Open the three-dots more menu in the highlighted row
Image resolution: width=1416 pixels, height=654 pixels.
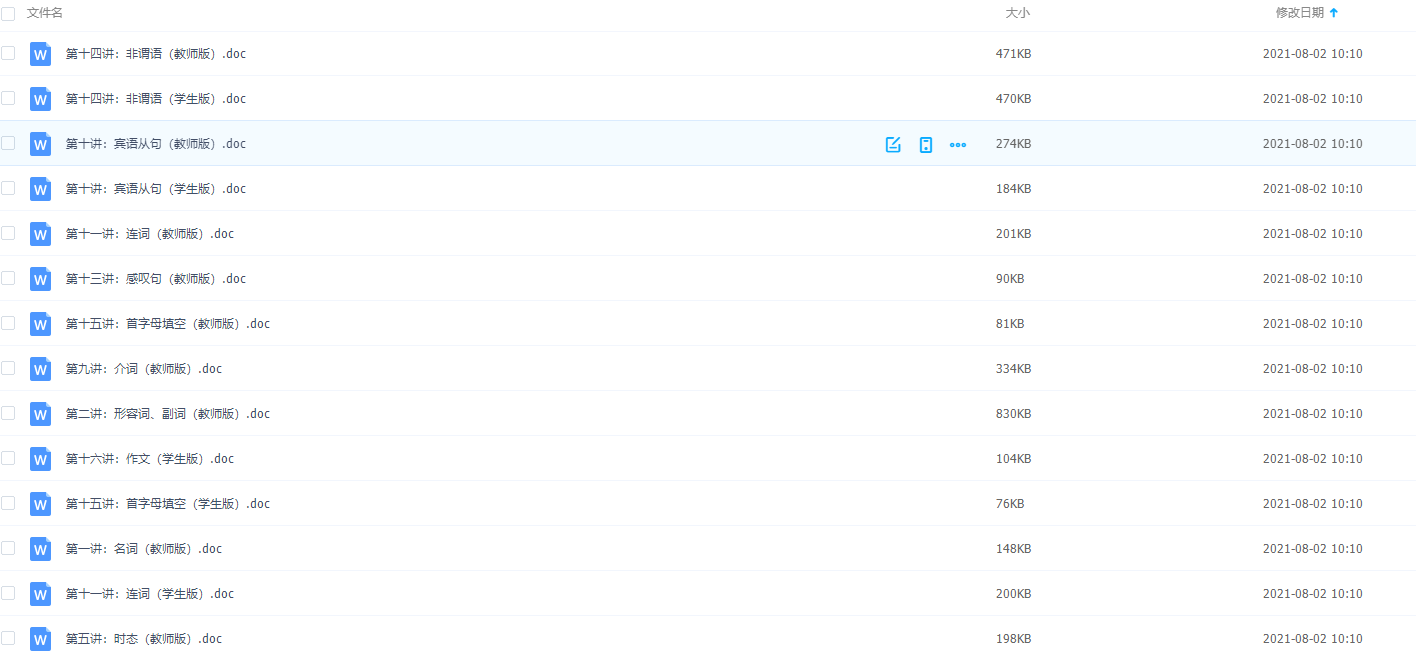pos(958,144)
